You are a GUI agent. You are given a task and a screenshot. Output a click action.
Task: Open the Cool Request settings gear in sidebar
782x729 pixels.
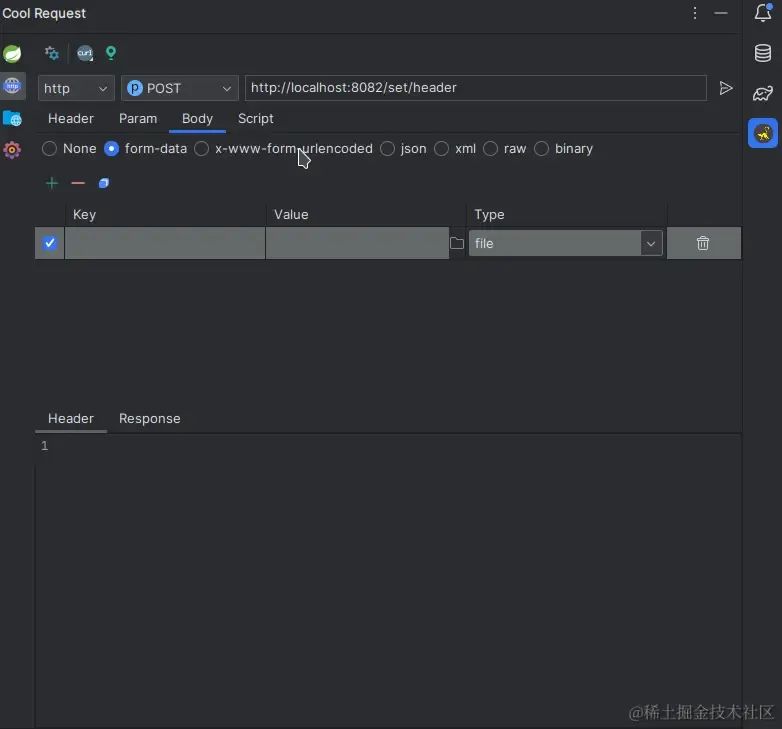pyautogui.click(x=12, y=150)
